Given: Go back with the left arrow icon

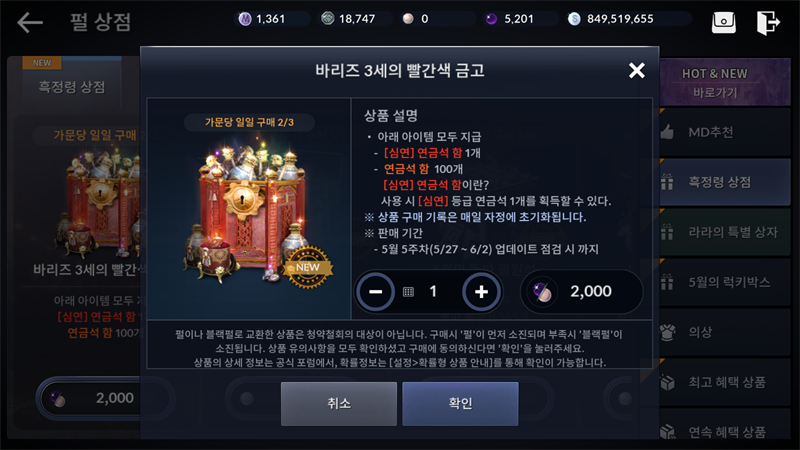Looking at the screenshot, I should (30, 22).
